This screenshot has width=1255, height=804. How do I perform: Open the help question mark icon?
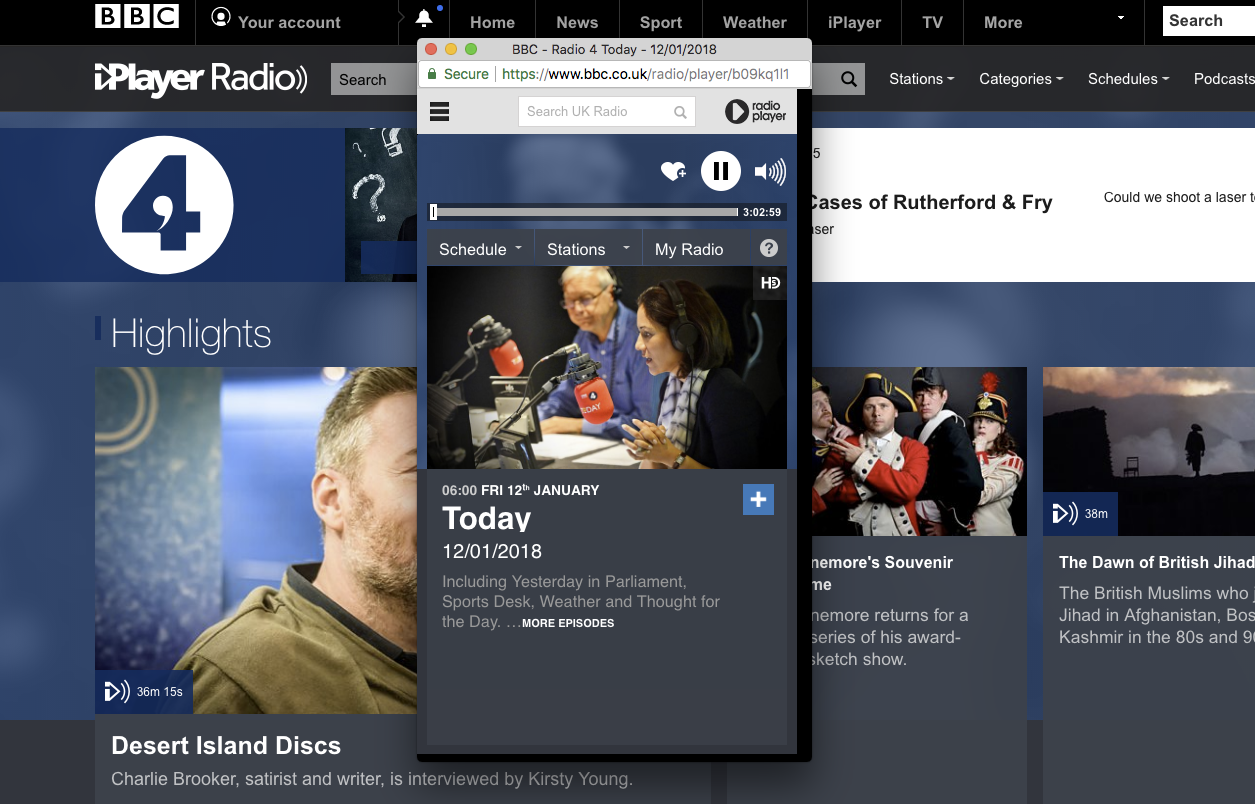768,248
